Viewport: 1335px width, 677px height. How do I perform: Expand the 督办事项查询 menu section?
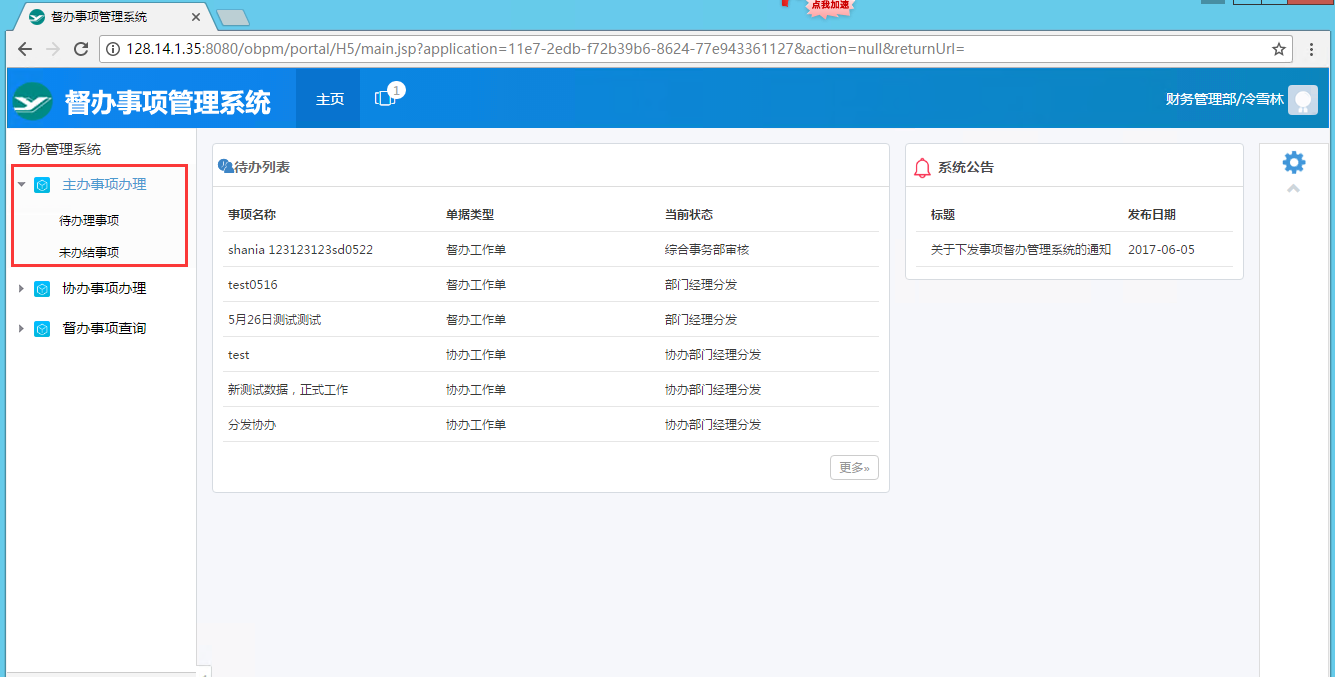(x=22, y=327)
